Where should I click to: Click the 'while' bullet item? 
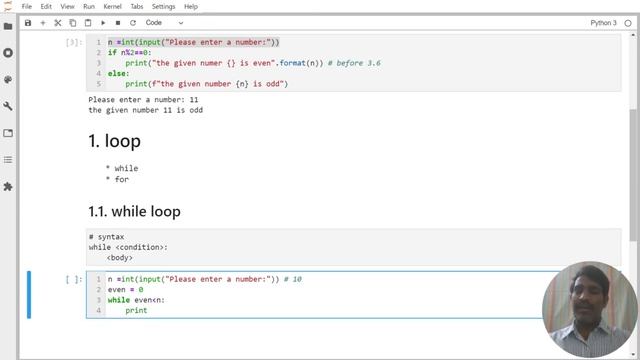tap(126, 168)
